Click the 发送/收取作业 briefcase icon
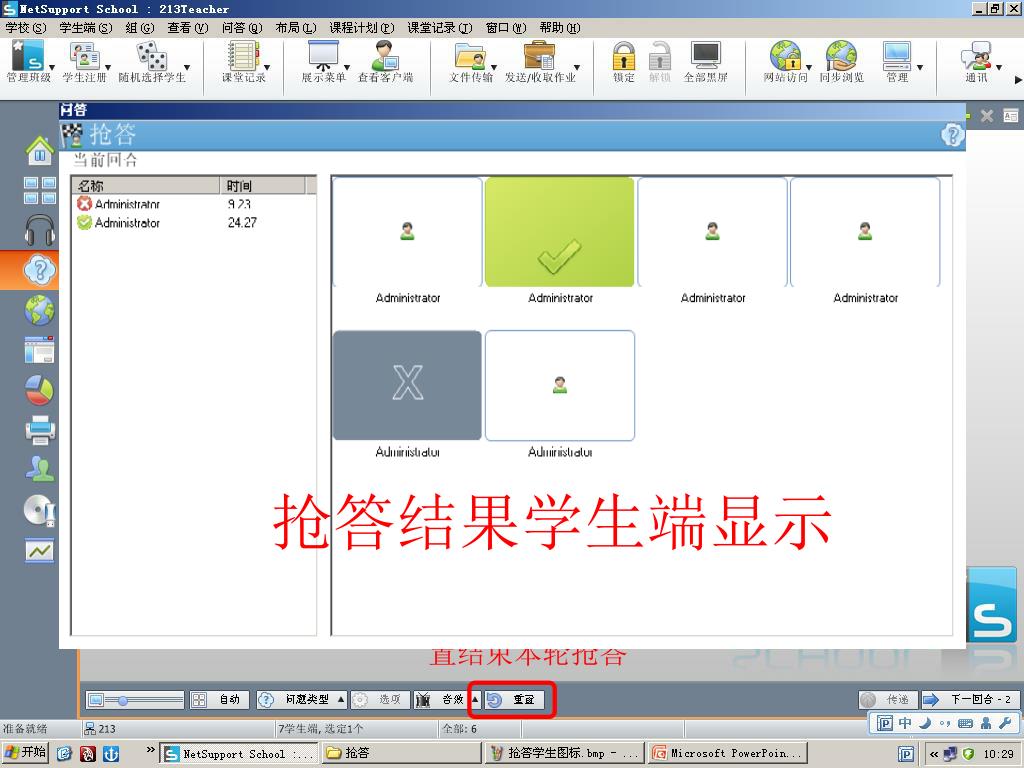The height and width of the screenshot is (768, 1024). point(540,61)
